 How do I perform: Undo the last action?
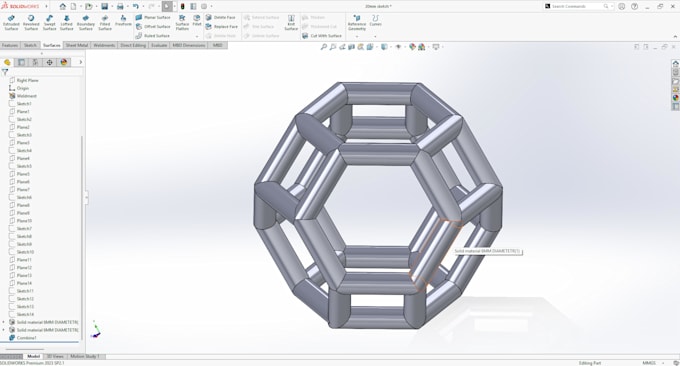pos(136,6)
